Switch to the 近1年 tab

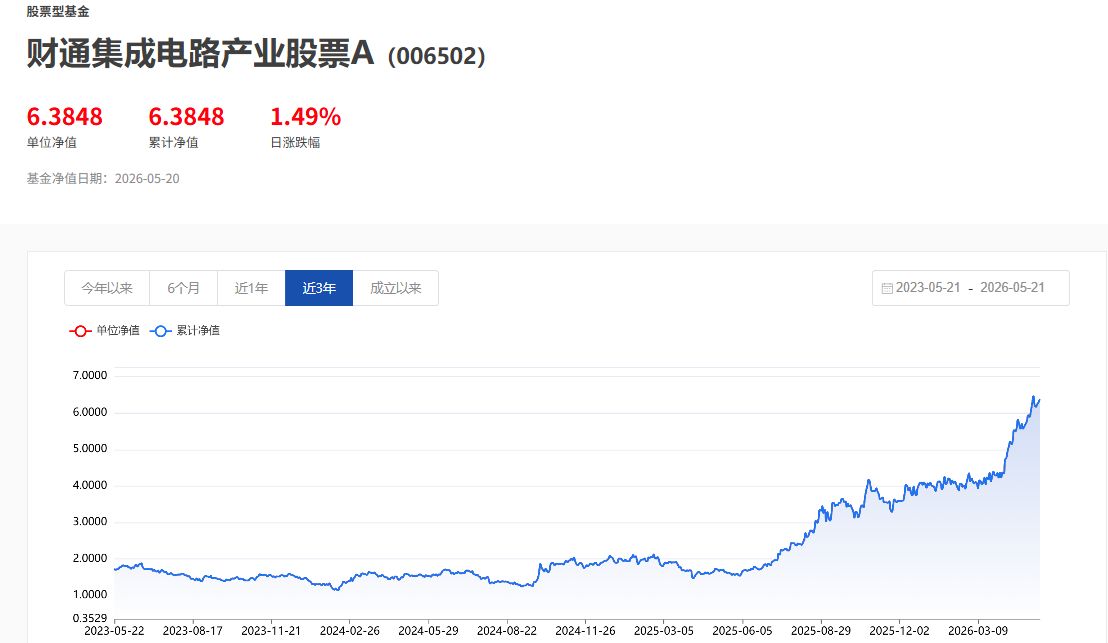(x=251, y=288)
